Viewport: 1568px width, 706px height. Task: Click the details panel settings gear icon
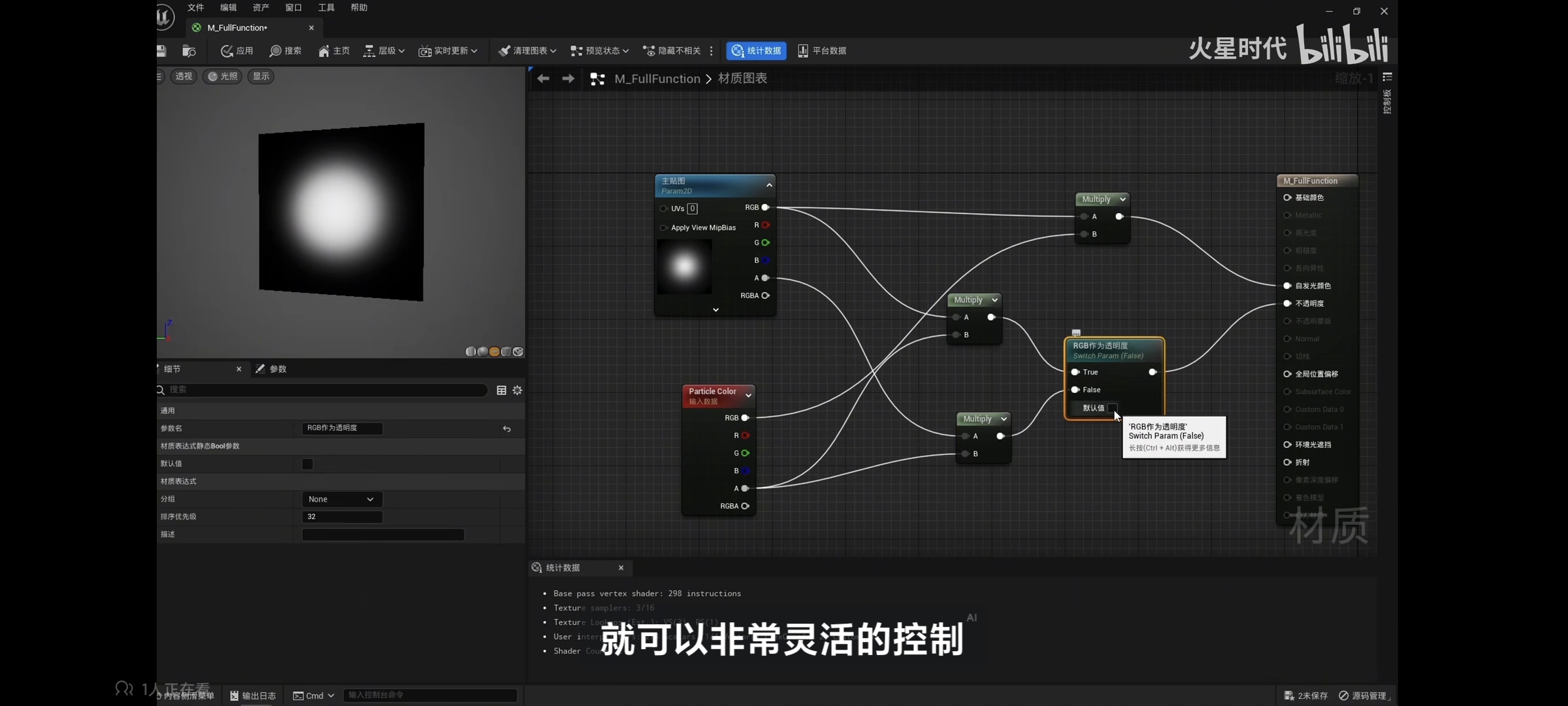[517, 390]
